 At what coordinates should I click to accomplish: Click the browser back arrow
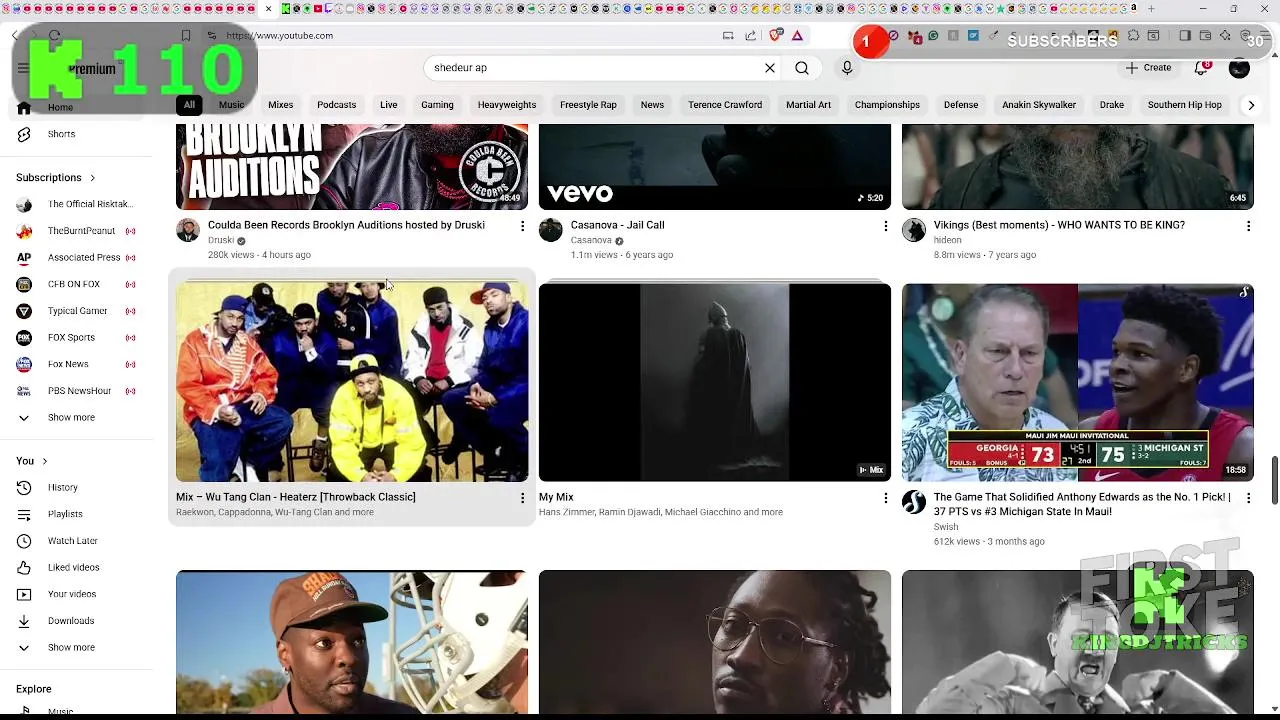[x=15, y=35]
